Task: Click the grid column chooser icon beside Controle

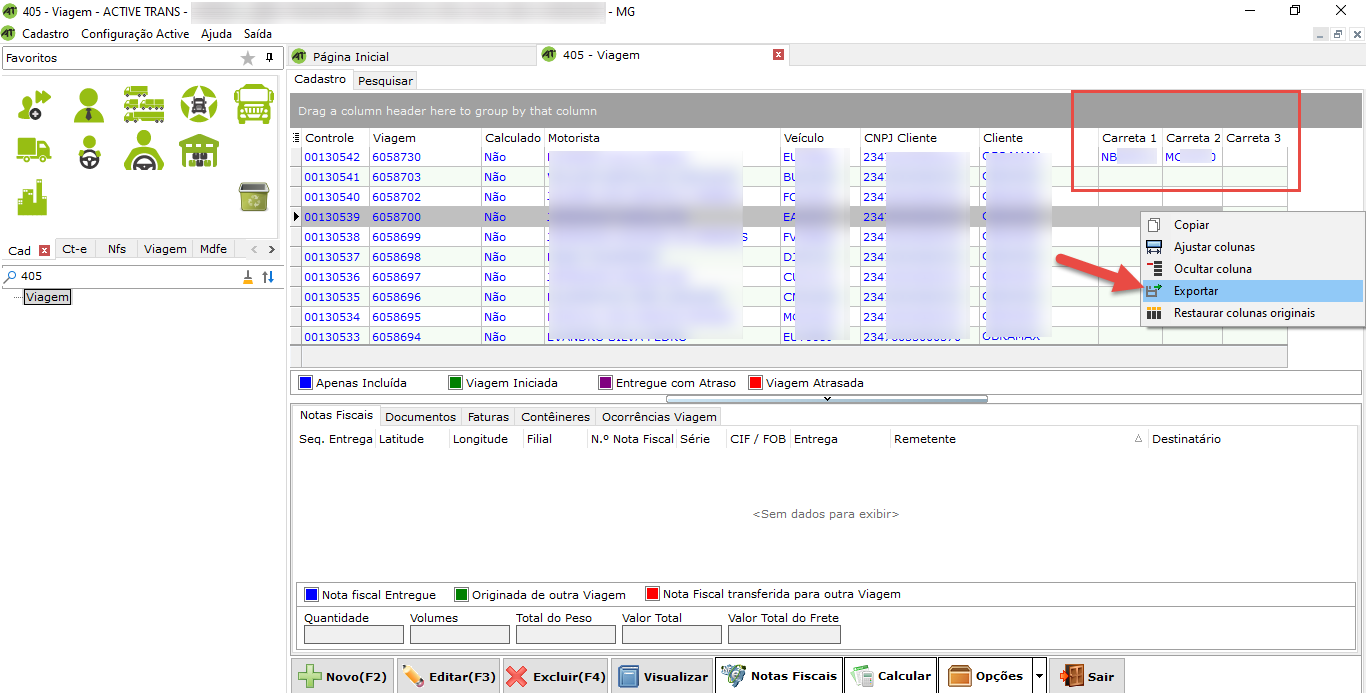Action: click(295, 138)
